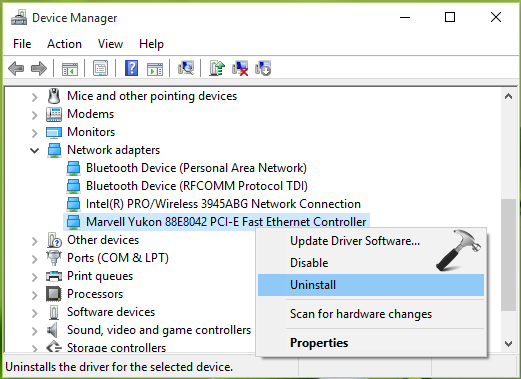
Task: Click the show/hide console tree toolbar icon
Action: coord(70,69)
